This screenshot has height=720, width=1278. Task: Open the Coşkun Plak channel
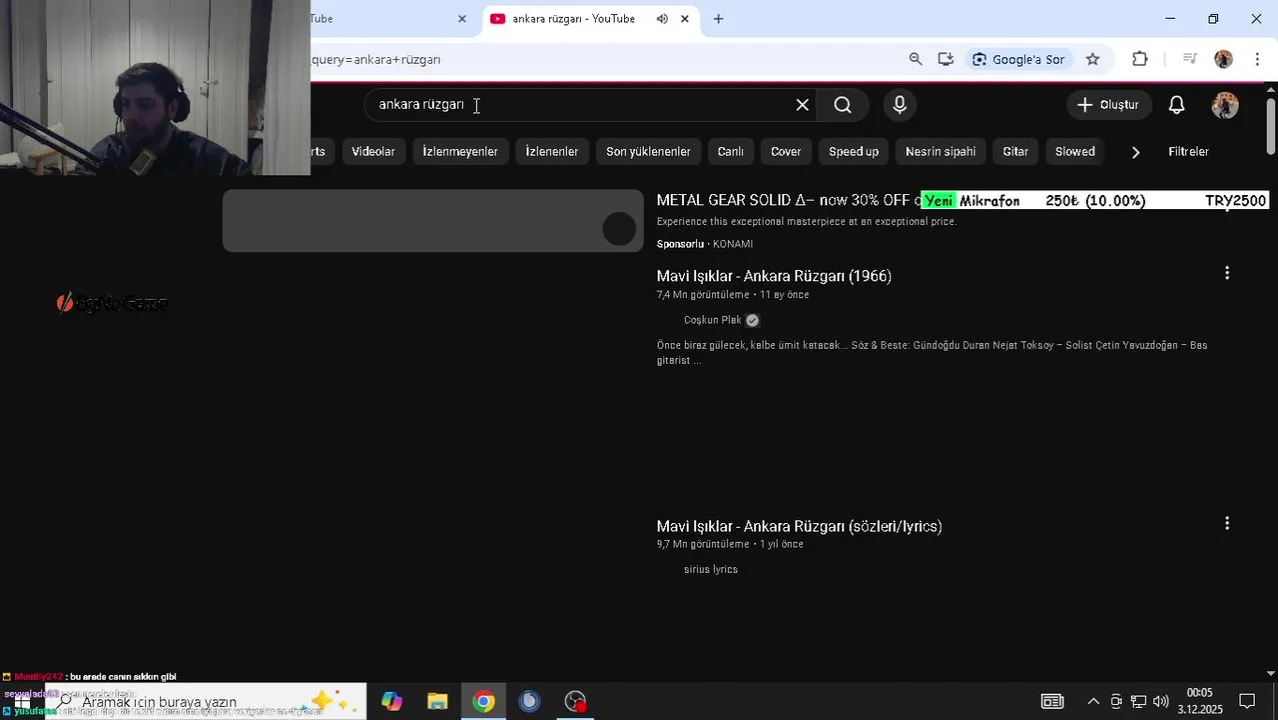point(712,320)
